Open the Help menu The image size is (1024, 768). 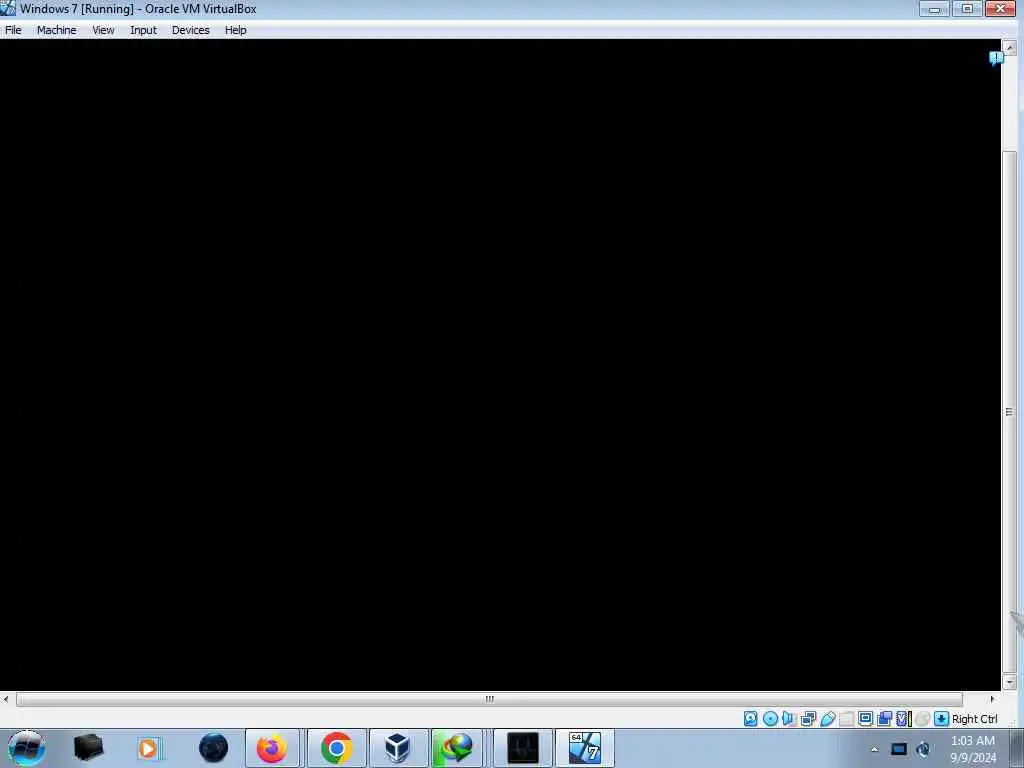click(x=236, y=30)
